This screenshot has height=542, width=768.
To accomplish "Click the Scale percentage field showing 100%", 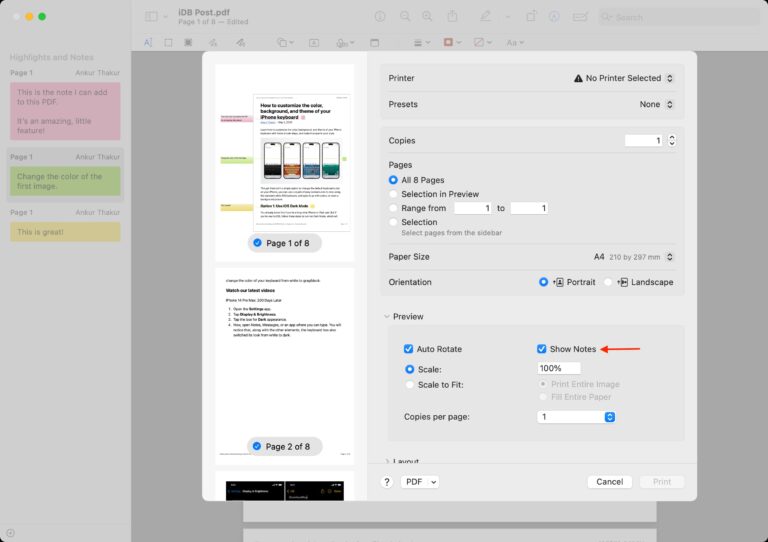I will click(x=559, y=368).
